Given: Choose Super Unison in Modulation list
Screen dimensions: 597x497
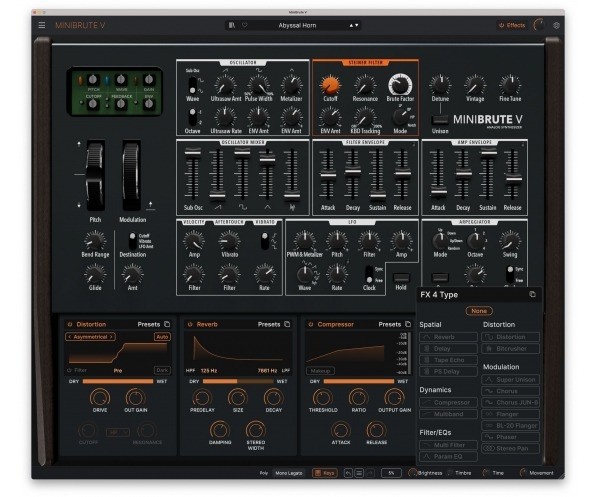Looking at the screenshot, I should click(x=511, y=379).
